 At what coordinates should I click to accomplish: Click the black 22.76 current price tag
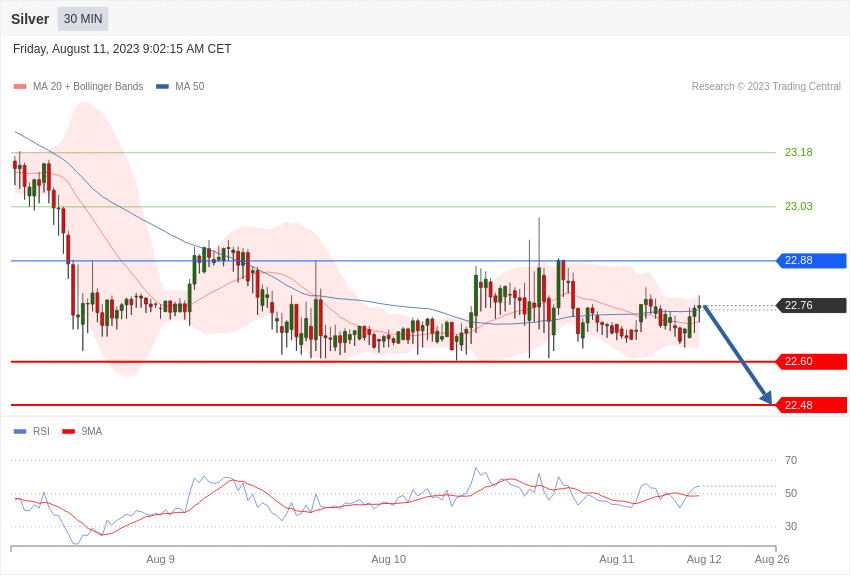(x=812, y=306)
